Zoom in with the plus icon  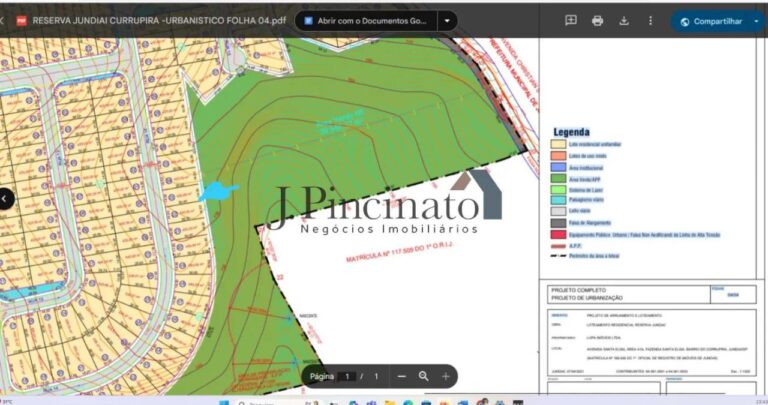click(x=446, y=376)
